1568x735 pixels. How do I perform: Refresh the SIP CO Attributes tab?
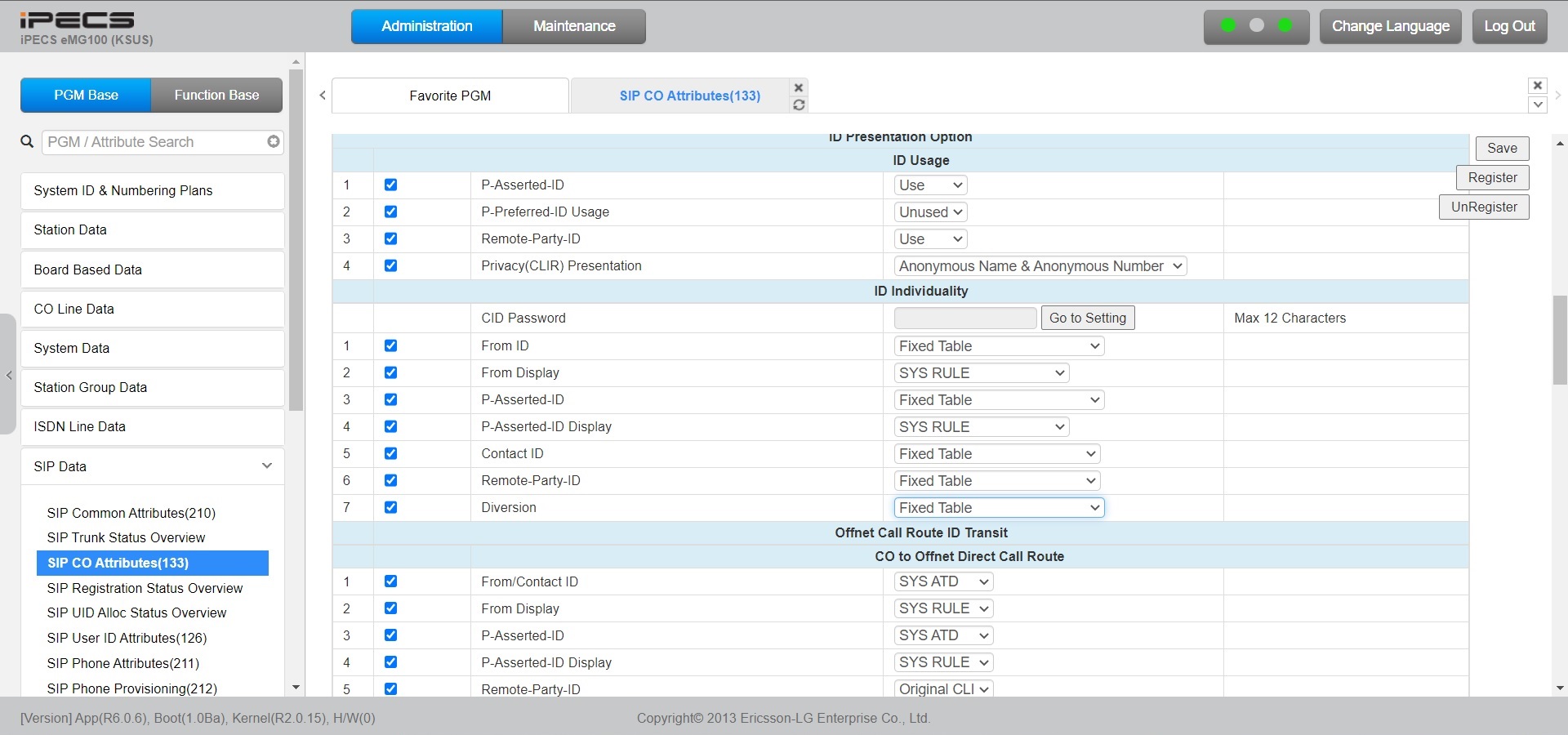(x=799, y=105)
